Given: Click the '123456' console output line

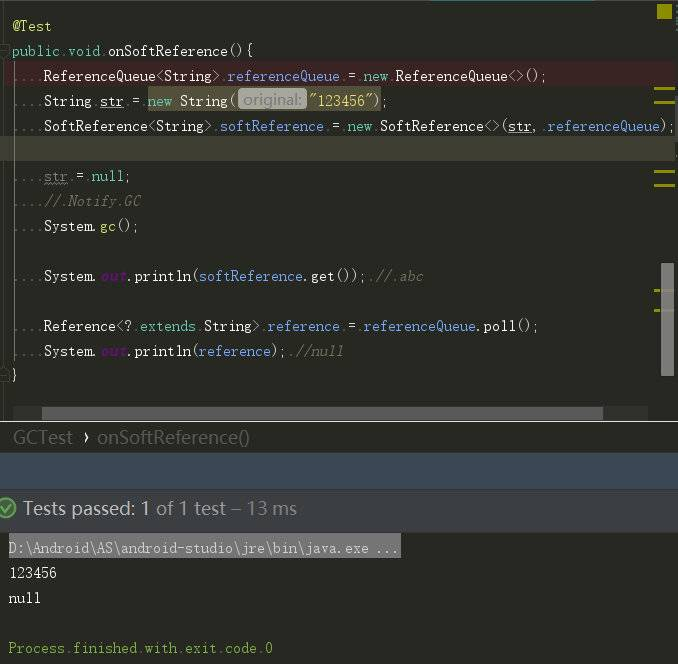Looking at the screenshot, I should tap(33, 573).
